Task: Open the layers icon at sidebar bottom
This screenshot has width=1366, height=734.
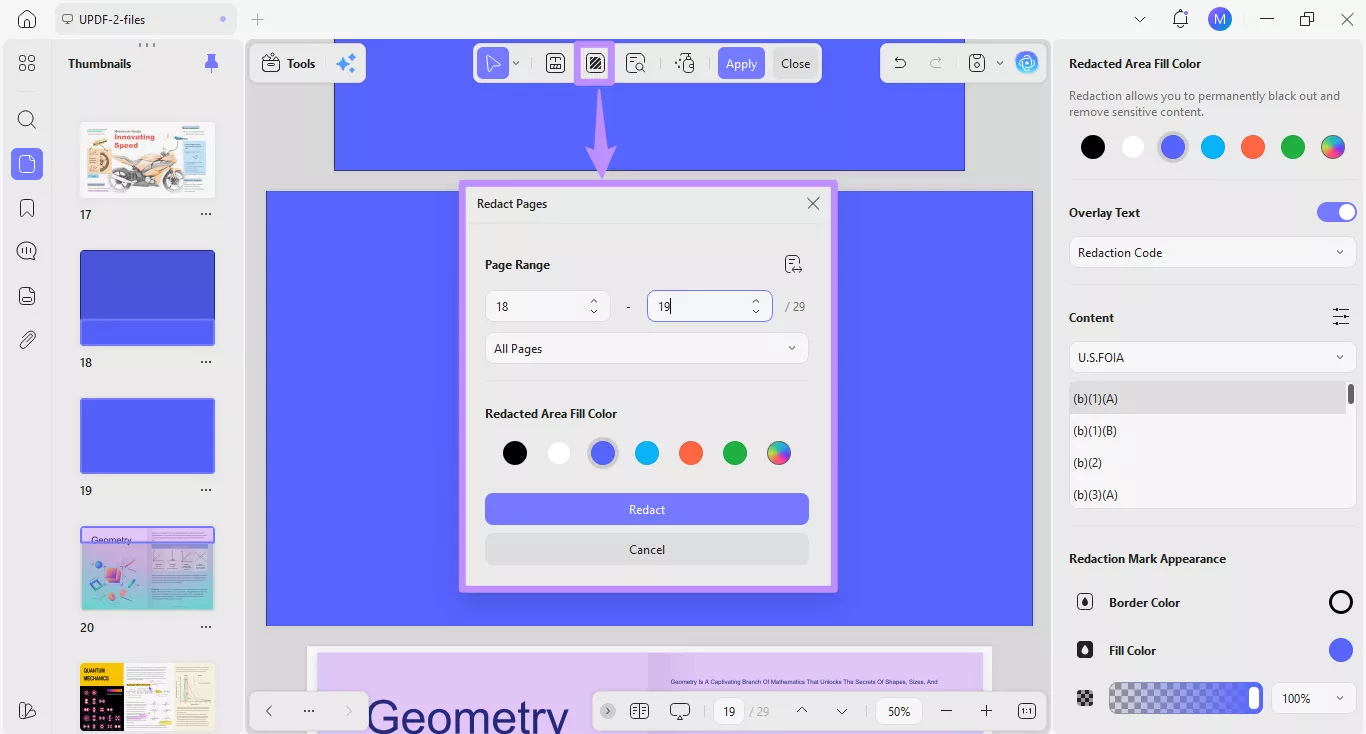Action: 27,711
